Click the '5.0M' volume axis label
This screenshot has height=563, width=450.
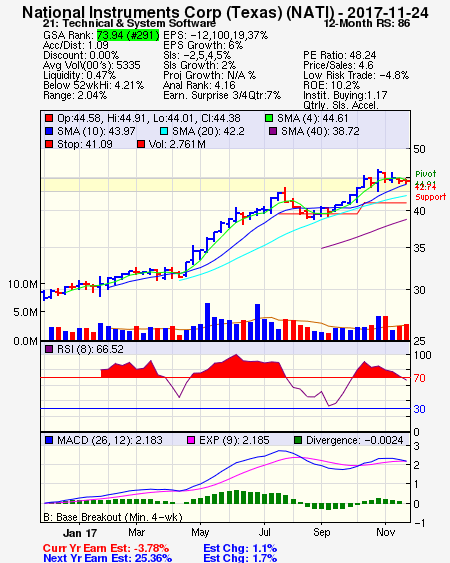25,312
